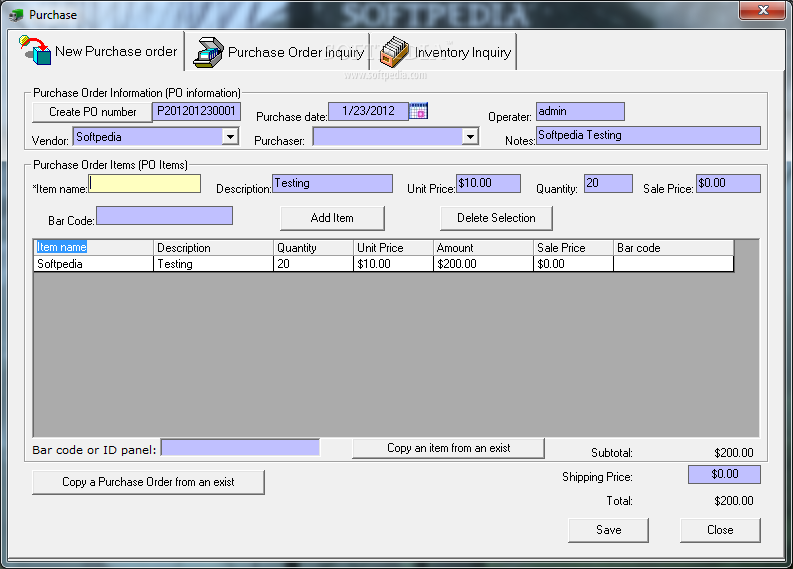Click the Unit Price input field
Viewport: 793px width, 569px height.
click(x=488, y=184)
